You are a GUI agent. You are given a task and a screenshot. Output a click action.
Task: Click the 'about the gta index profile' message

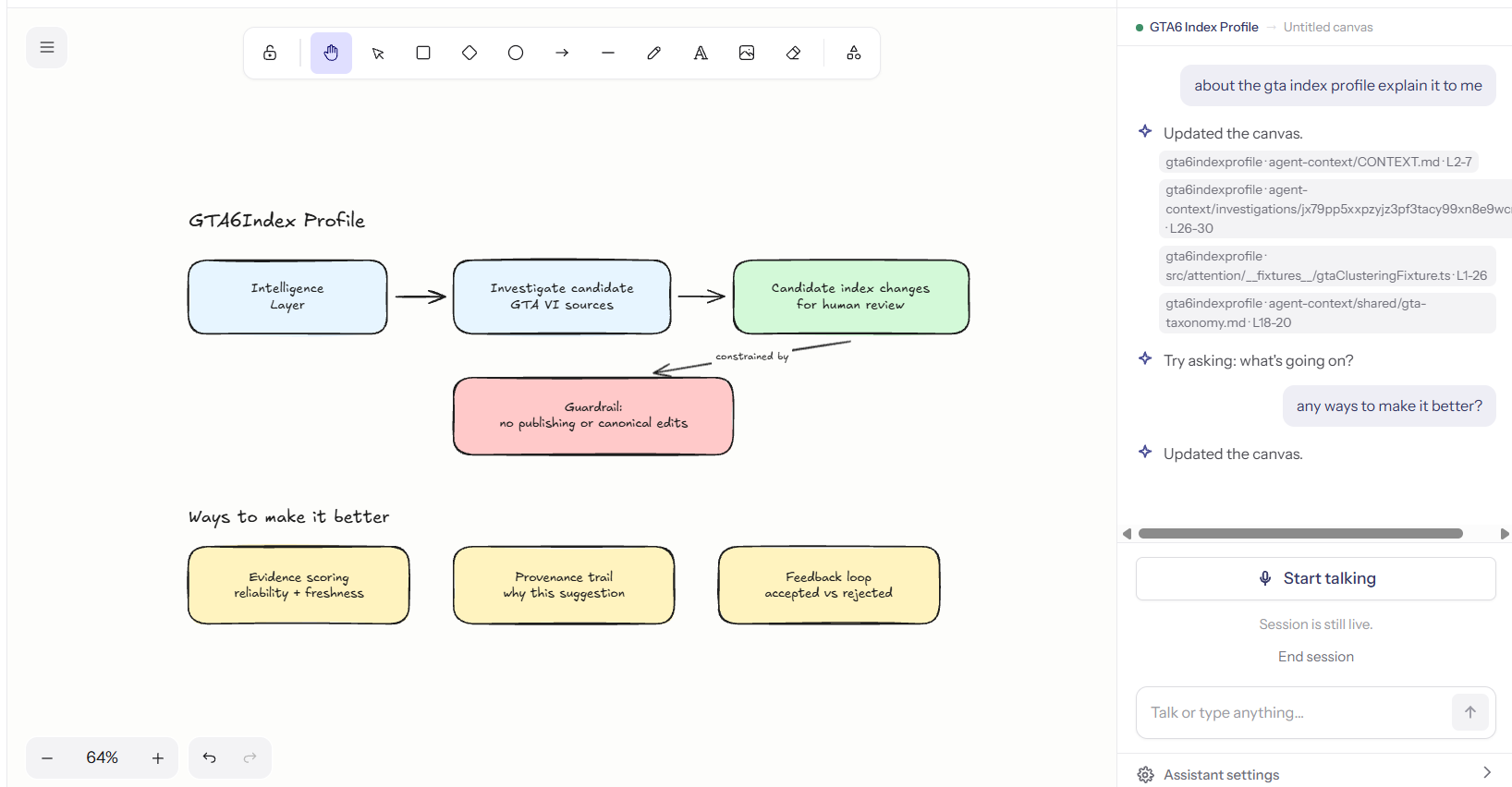pyautogui.click(x=1337, y=85)
